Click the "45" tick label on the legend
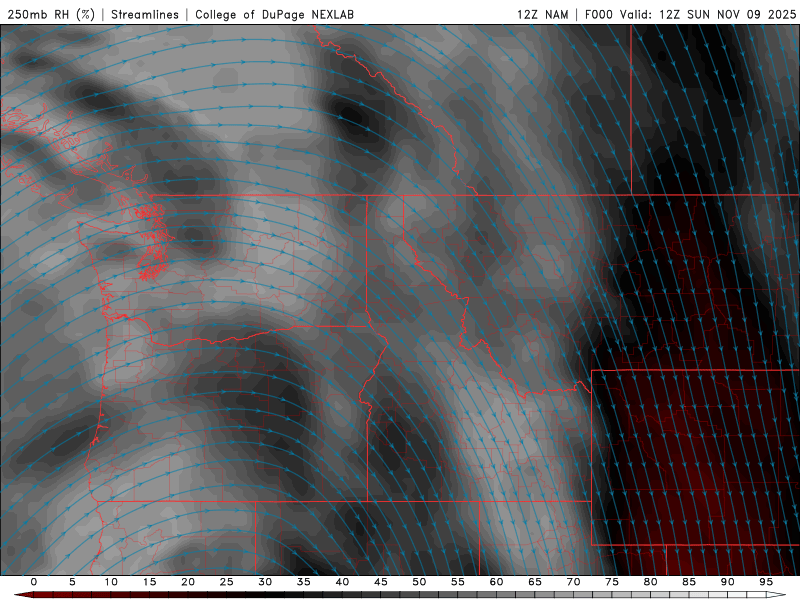 pyautogui.click(x=381, y=582)
